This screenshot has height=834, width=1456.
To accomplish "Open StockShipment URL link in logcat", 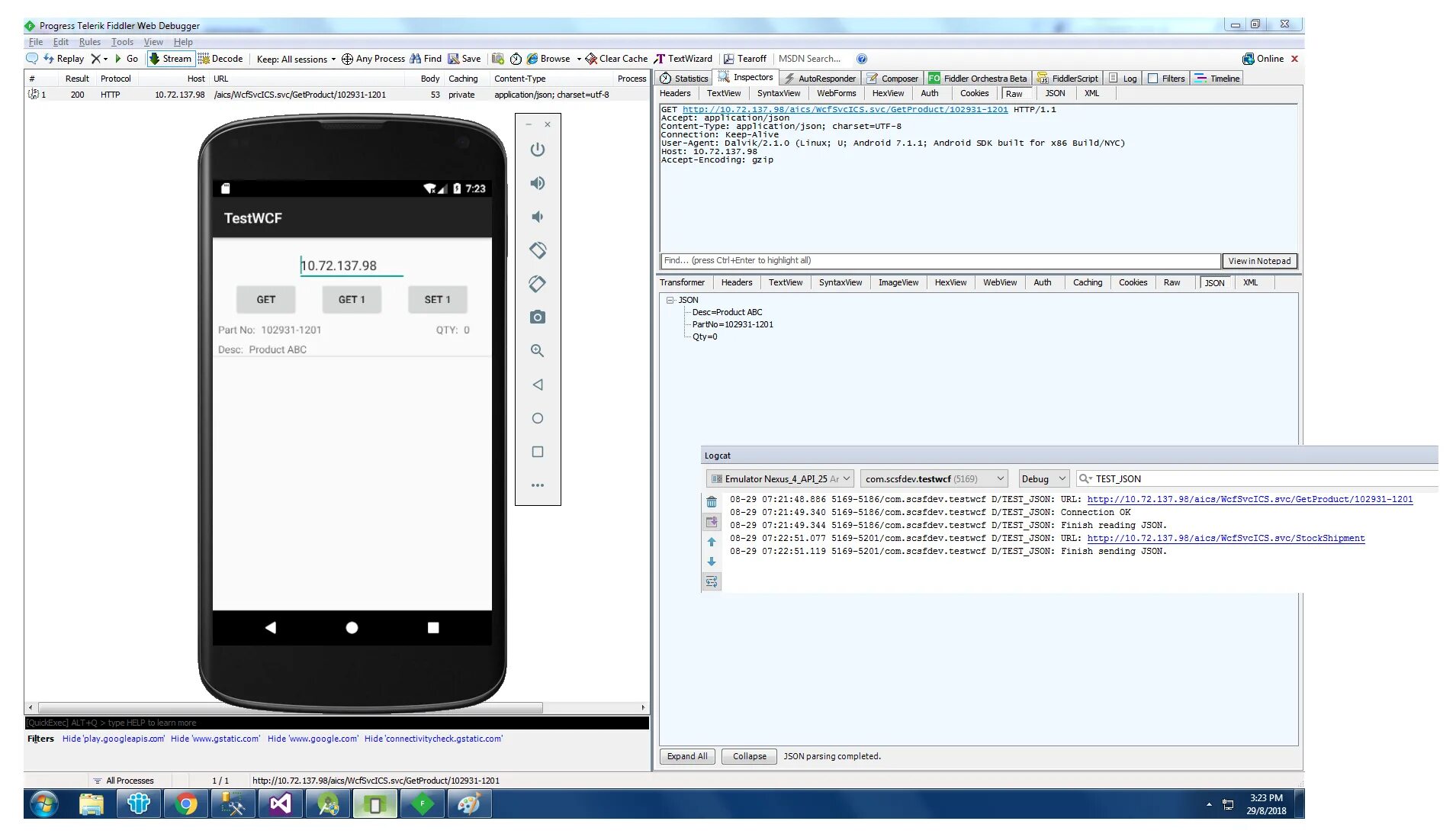I will [1226, 539].
